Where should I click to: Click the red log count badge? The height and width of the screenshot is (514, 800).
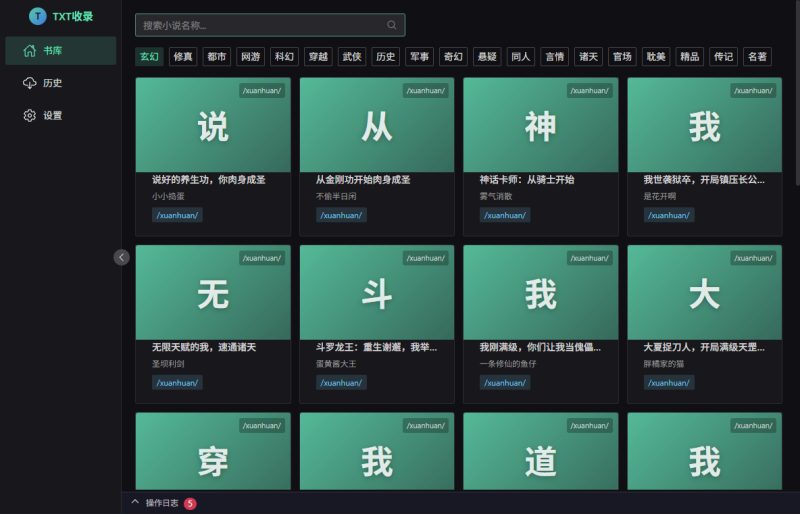(x=190, y=503)
